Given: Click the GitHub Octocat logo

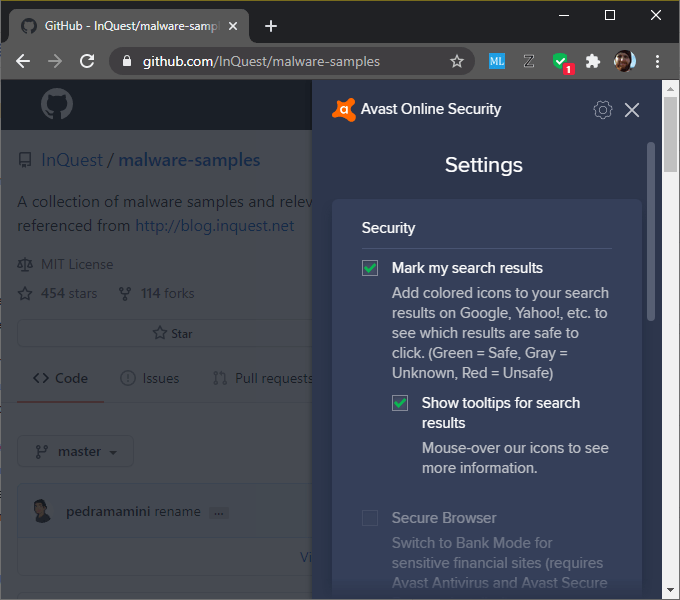Looking at the screenshot, I should point(58,105).
